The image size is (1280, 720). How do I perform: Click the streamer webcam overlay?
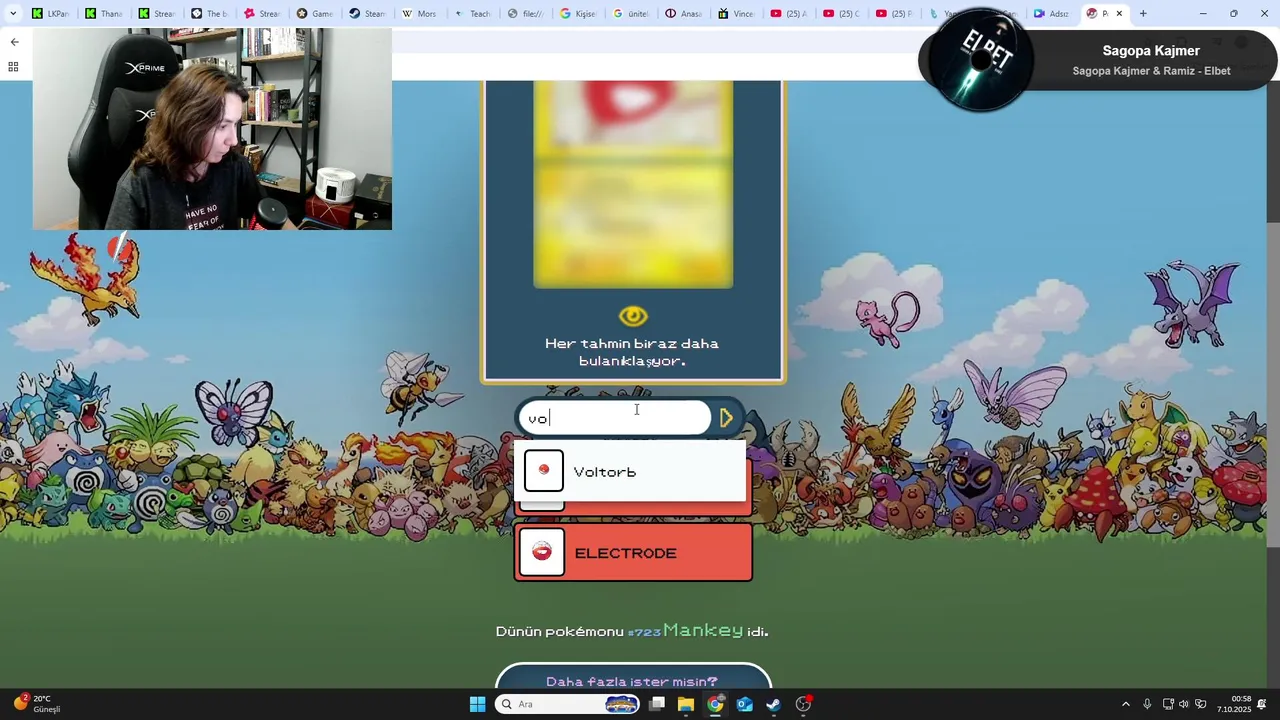212,129
